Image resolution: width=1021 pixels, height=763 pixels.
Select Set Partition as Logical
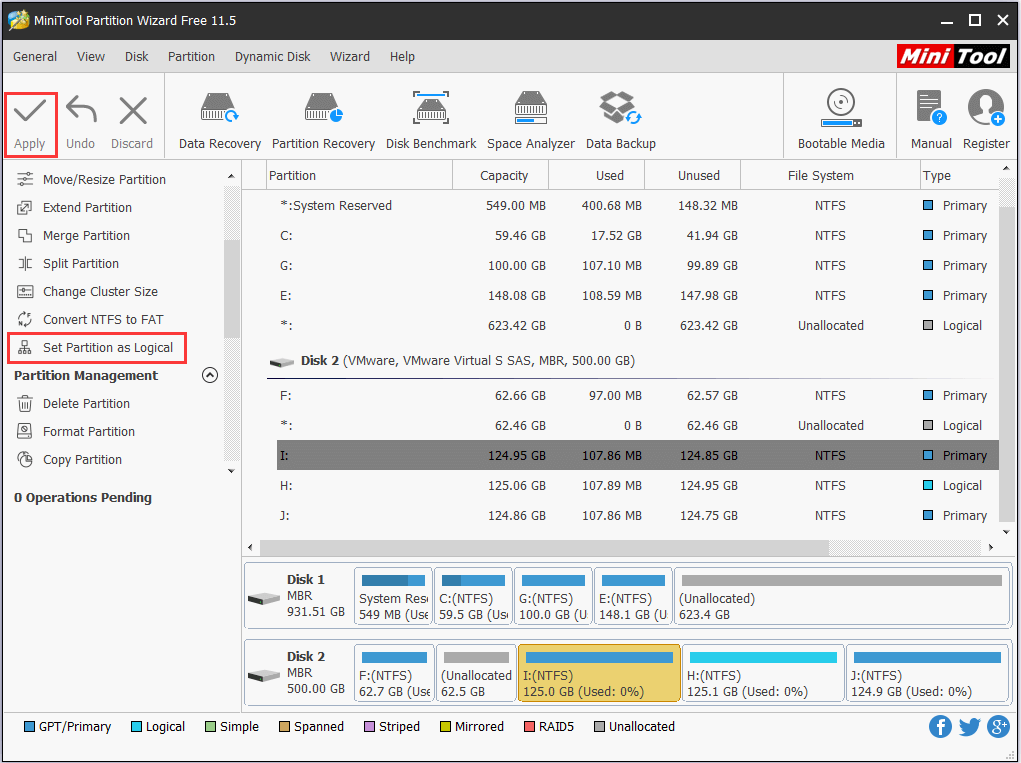click(x=96, y=348)
